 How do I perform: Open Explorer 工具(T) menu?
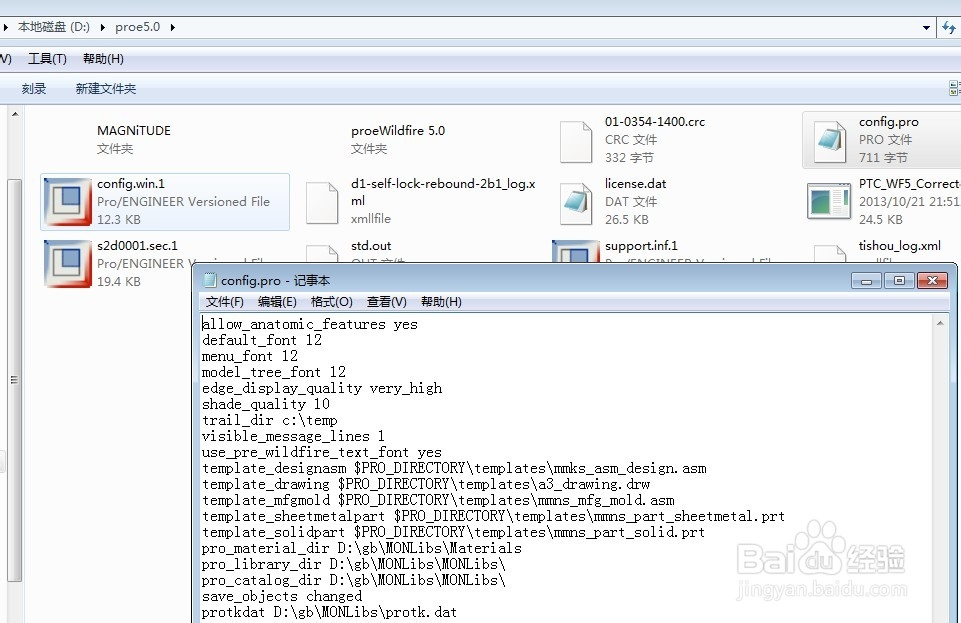(x=47, y=59)
